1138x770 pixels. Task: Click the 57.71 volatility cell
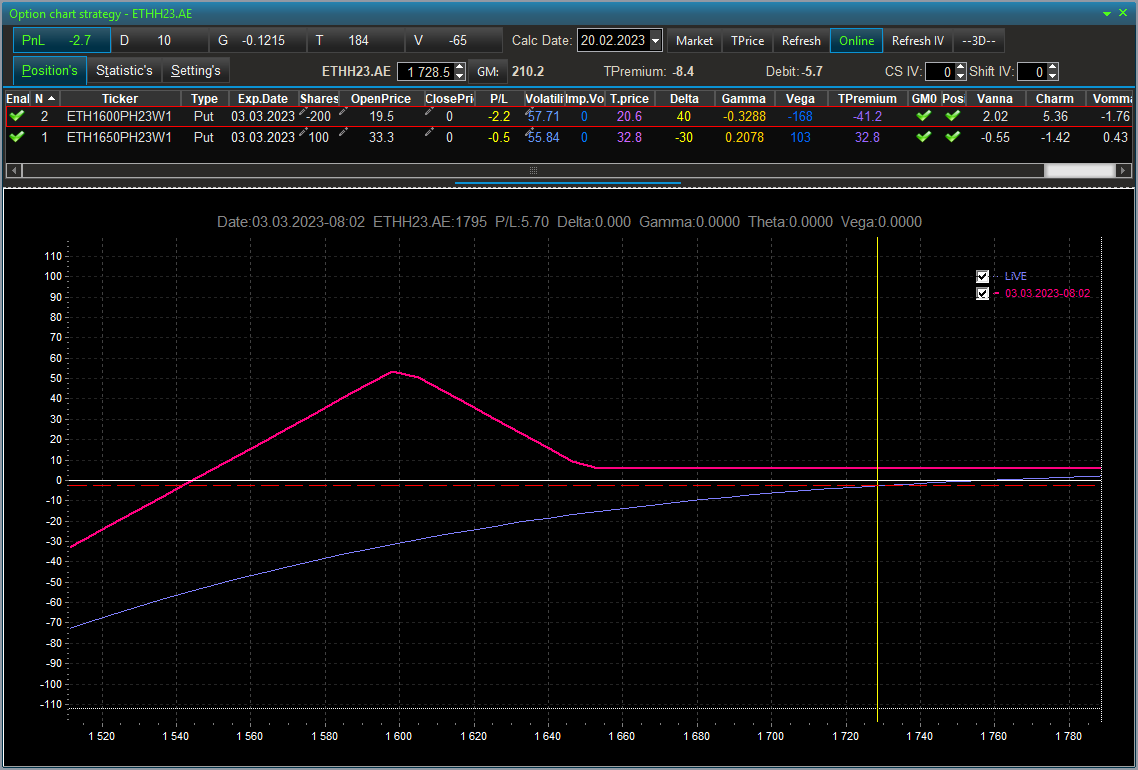point(543,116)
